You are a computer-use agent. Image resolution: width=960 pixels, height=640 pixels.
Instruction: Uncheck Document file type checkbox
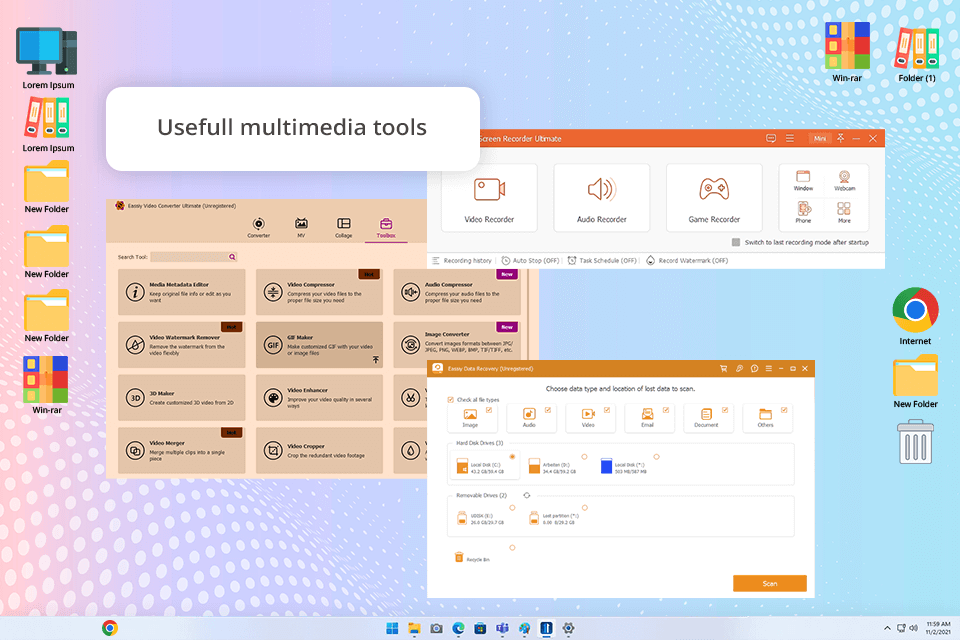point(725,410)
